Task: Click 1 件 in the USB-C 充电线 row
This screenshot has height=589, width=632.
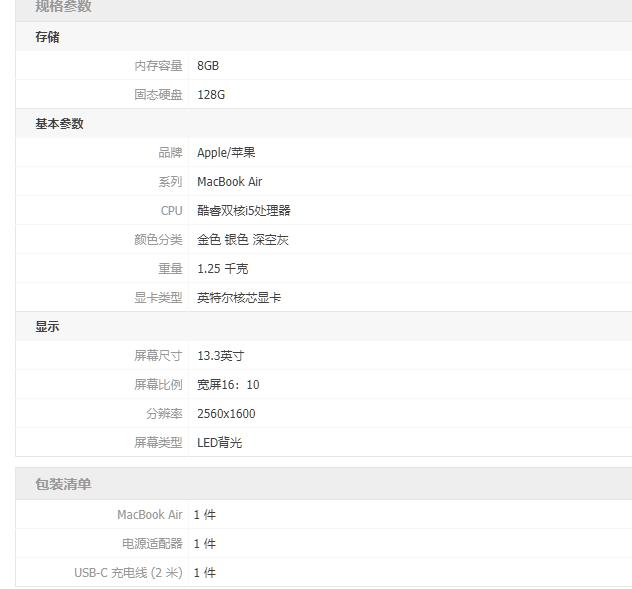Action: (x=205, y=572)
